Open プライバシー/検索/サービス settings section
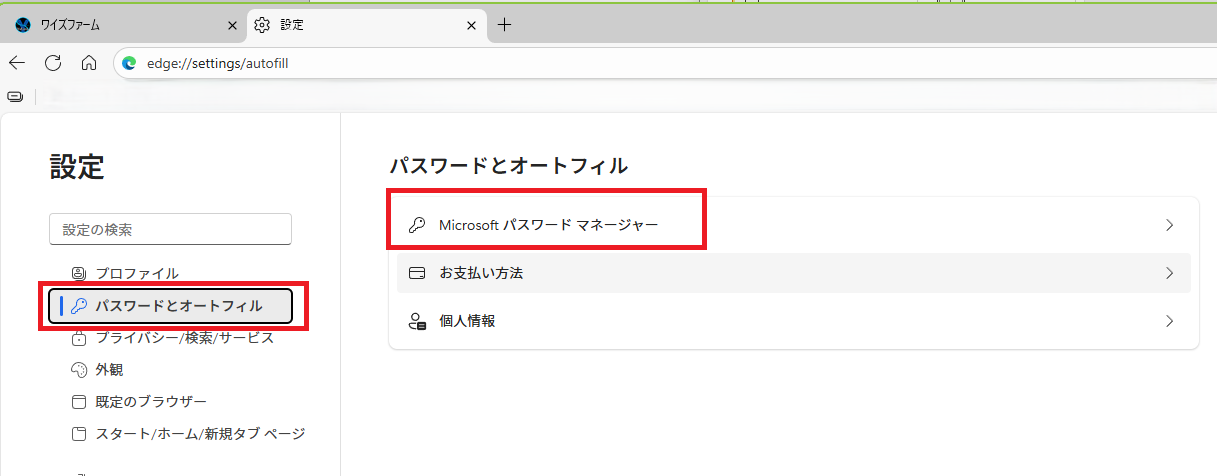The width and height of the screenshot is (1217, 476). (x=183, y=338)
